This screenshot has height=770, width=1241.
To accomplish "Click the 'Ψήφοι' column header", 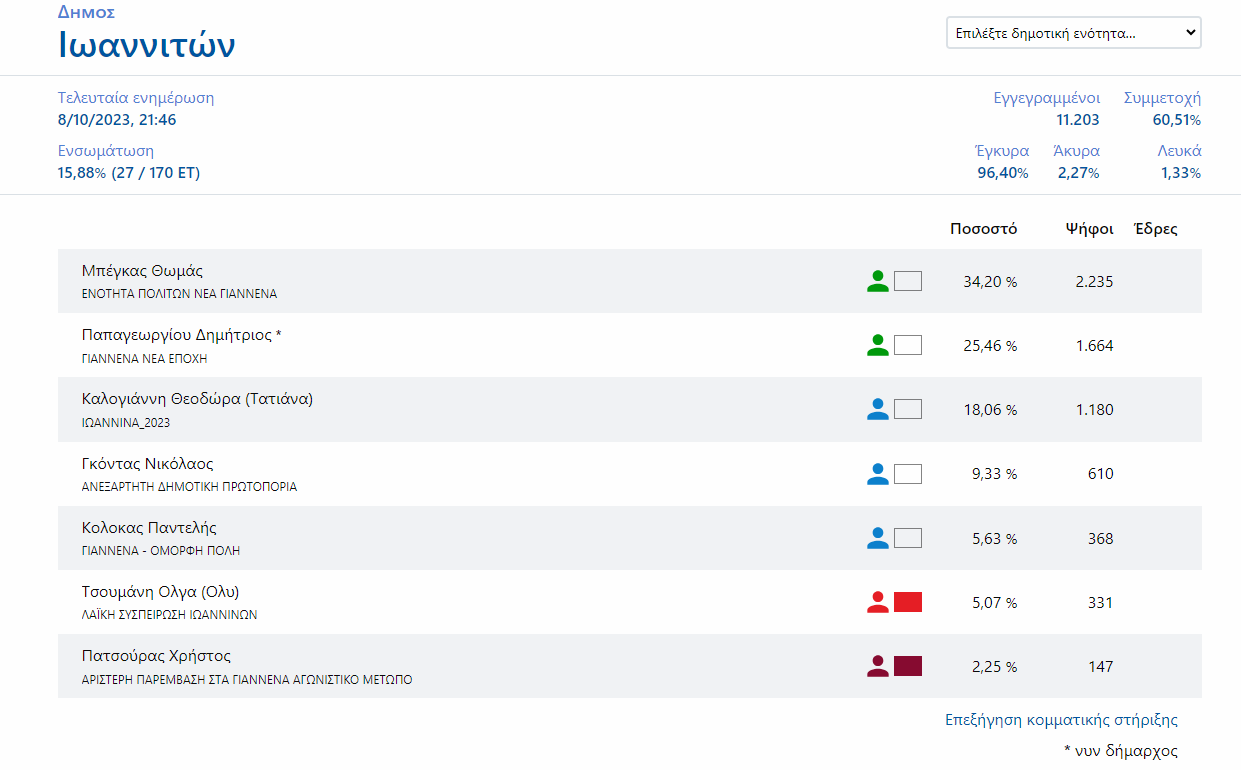I will [1089, 229].
